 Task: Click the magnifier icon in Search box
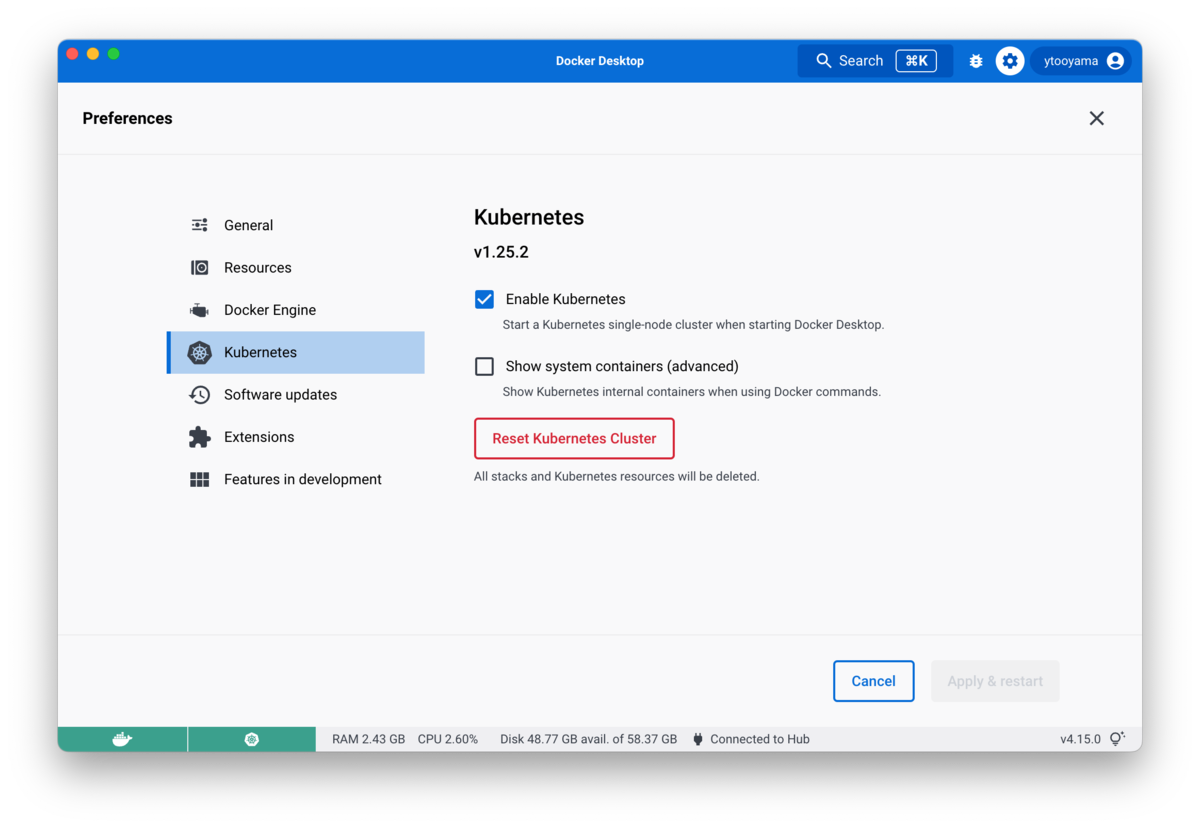[x=824, y=61]
